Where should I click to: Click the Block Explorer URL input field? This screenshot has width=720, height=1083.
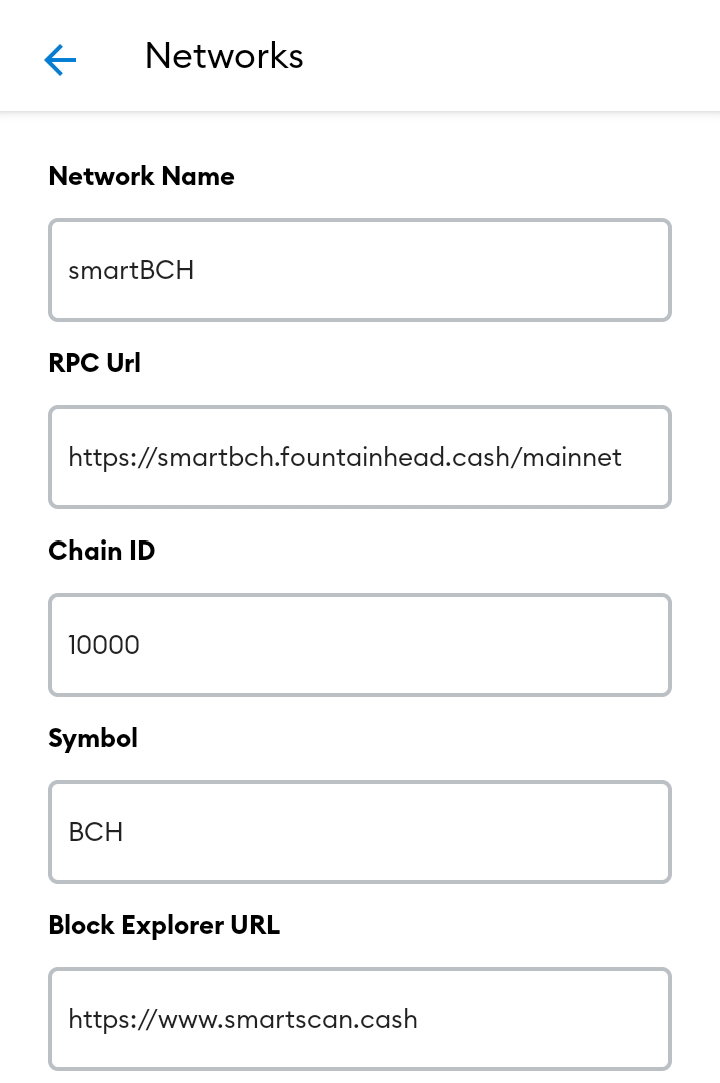tap(360, 1019)
